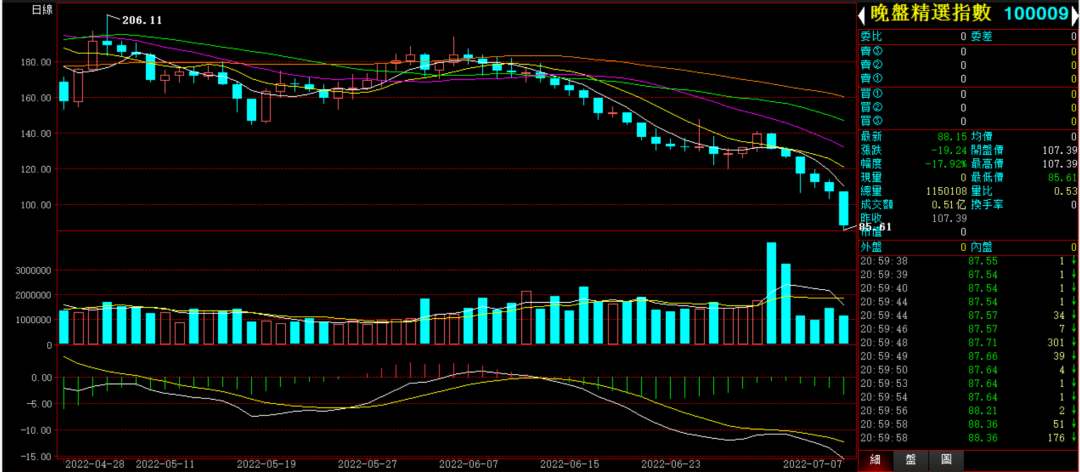Click the 賣② order row

[x=968, y=65]
